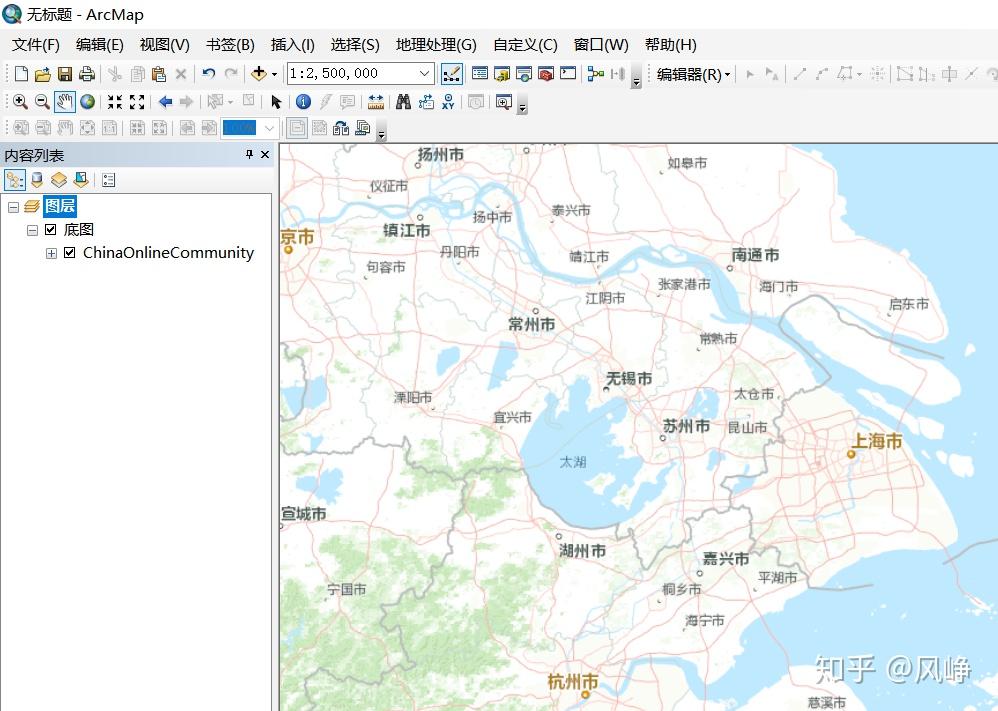Click the Add Data button
Screen dimensions: 998x711
258,74
